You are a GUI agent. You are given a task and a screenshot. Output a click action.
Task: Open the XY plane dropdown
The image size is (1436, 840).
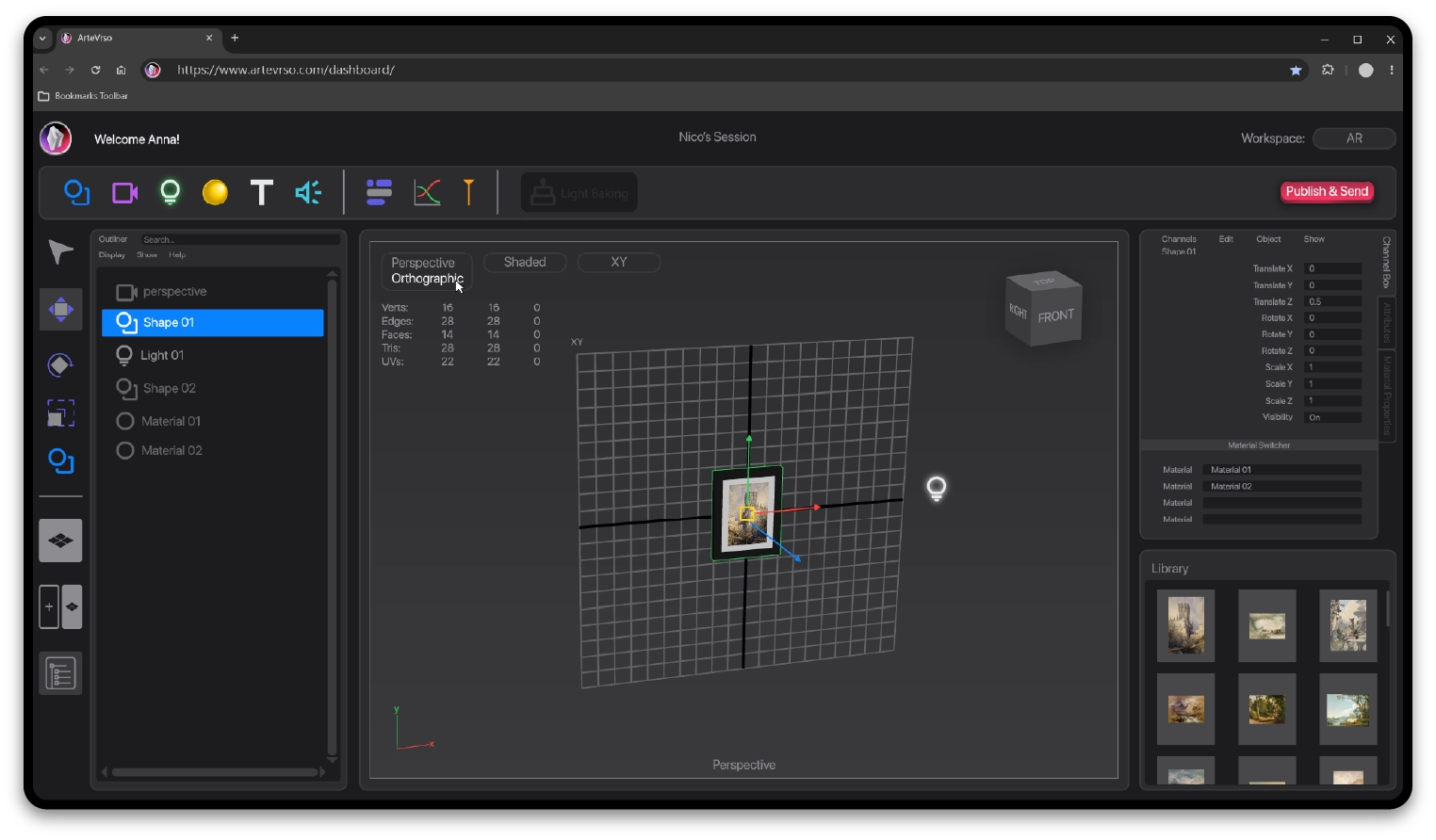(x=618, y=263)
